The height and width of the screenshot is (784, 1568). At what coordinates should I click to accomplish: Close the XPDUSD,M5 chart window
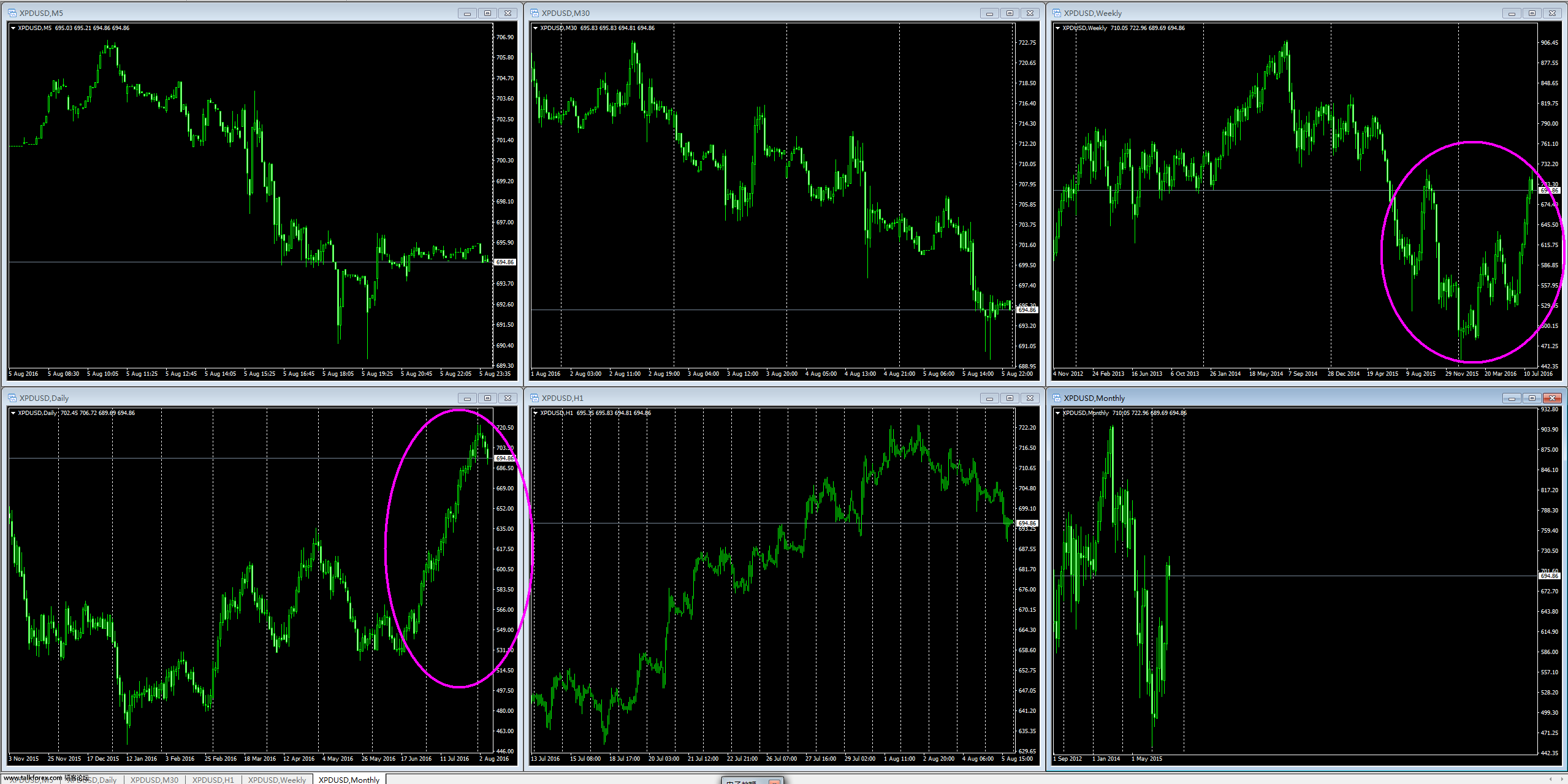(x=508, y=13)
